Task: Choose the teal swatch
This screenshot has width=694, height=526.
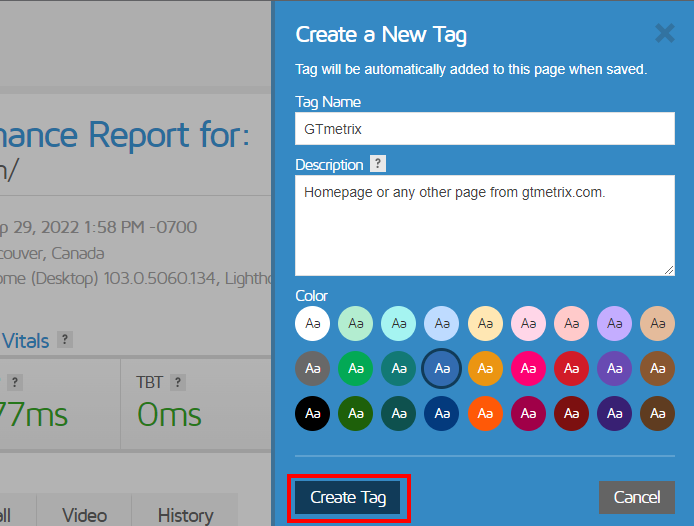Action: point(398,368)
